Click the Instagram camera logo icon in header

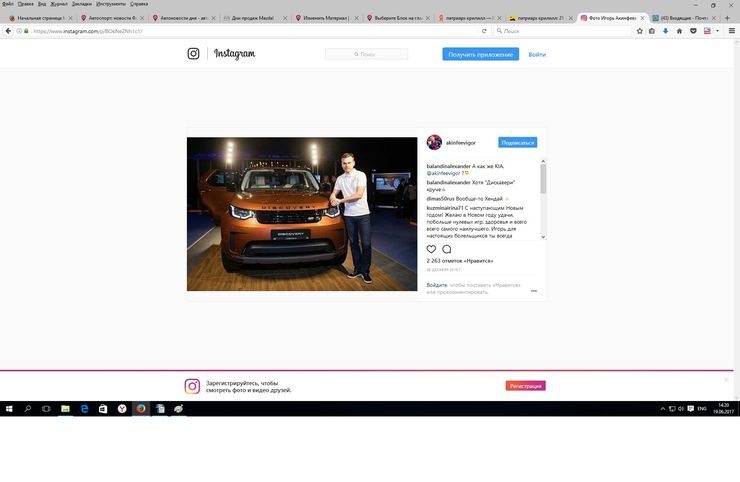193,54
